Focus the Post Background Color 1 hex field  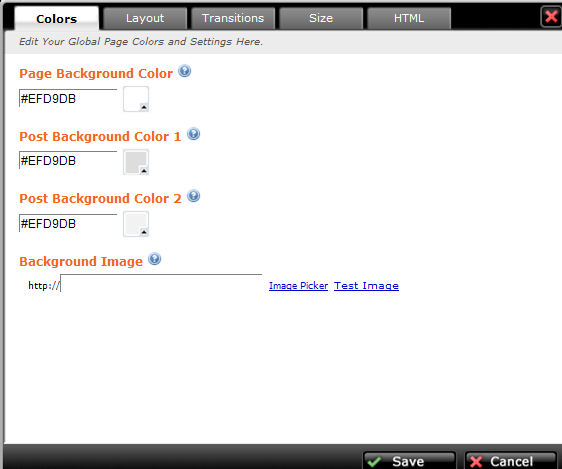click(x=68, y=161)
